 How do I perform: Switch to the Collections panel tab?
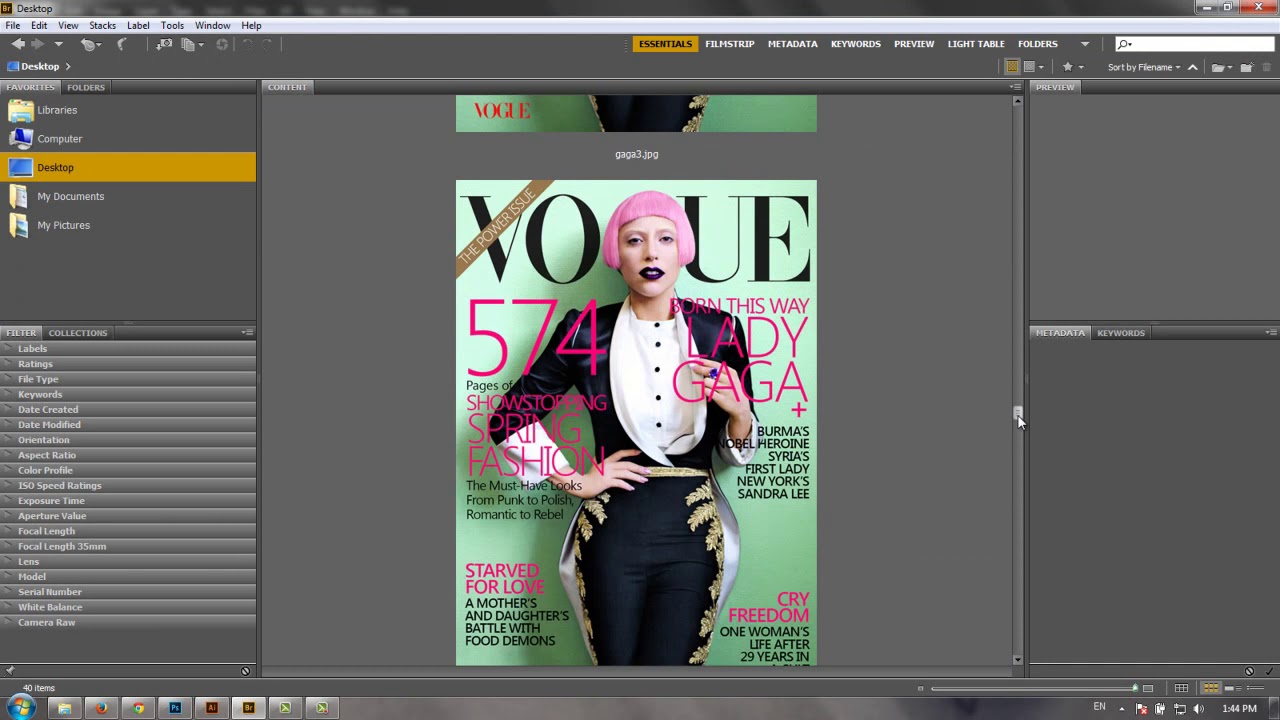coord(78,333)
